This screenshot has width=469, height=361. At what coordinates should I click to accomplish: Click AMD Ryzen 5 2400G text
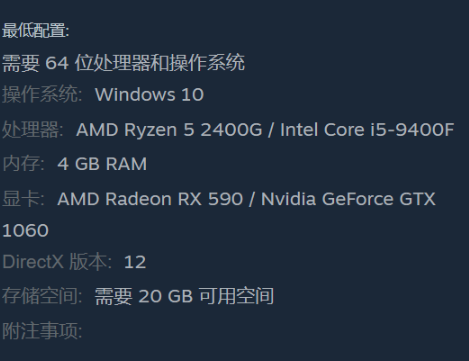(x=169, y=129)
